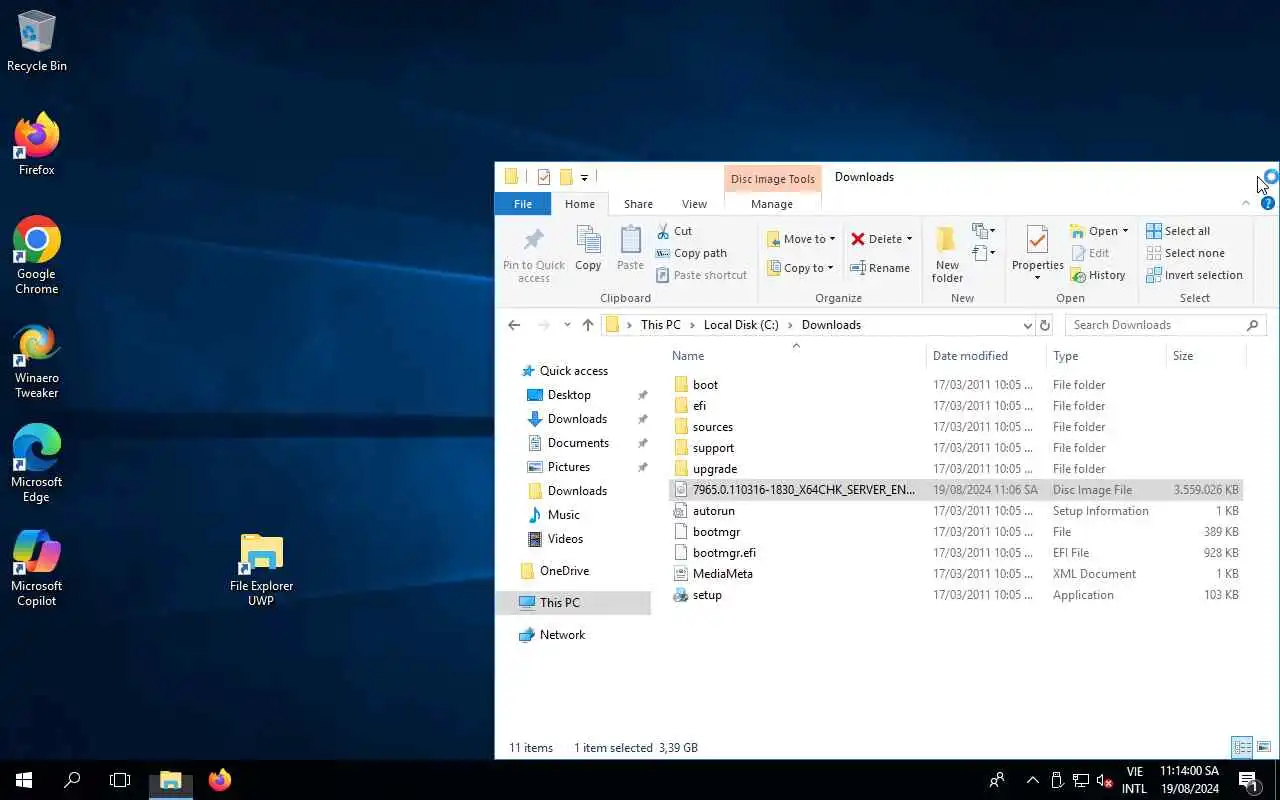Click the Cut scissors icon
This screenshot has width=1280, height=800.
point(663,231)
